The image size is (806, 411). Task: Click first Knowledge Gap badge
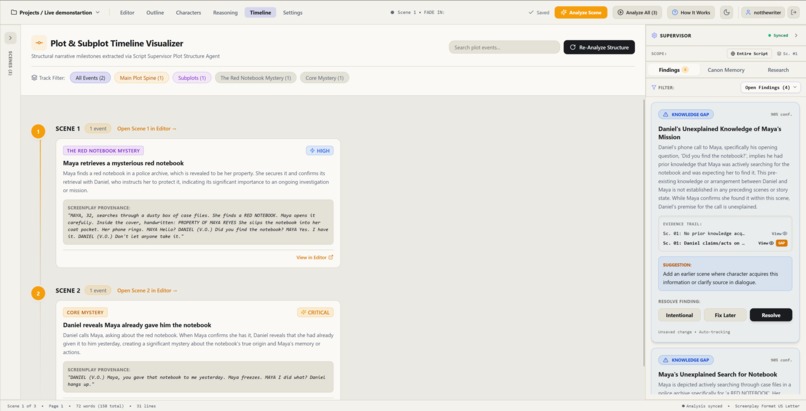point(686,115)
